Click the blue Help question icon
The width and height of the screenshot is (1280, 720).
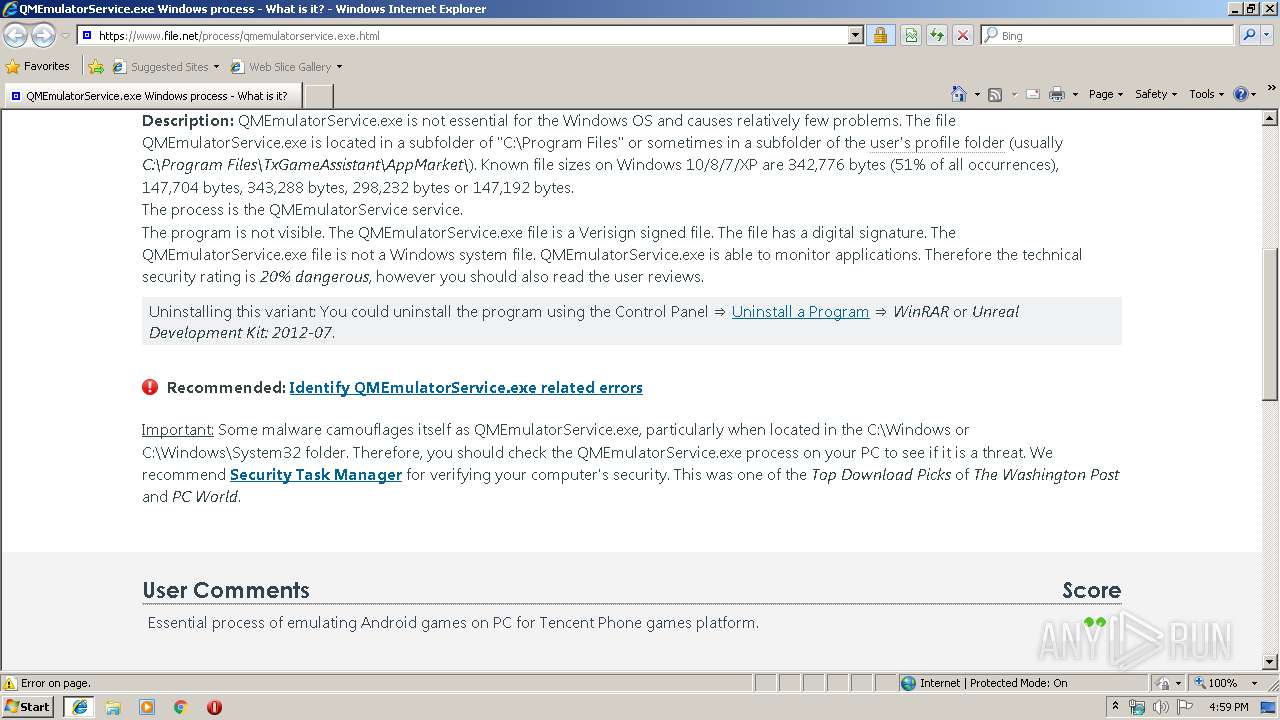pos(1241,94)
